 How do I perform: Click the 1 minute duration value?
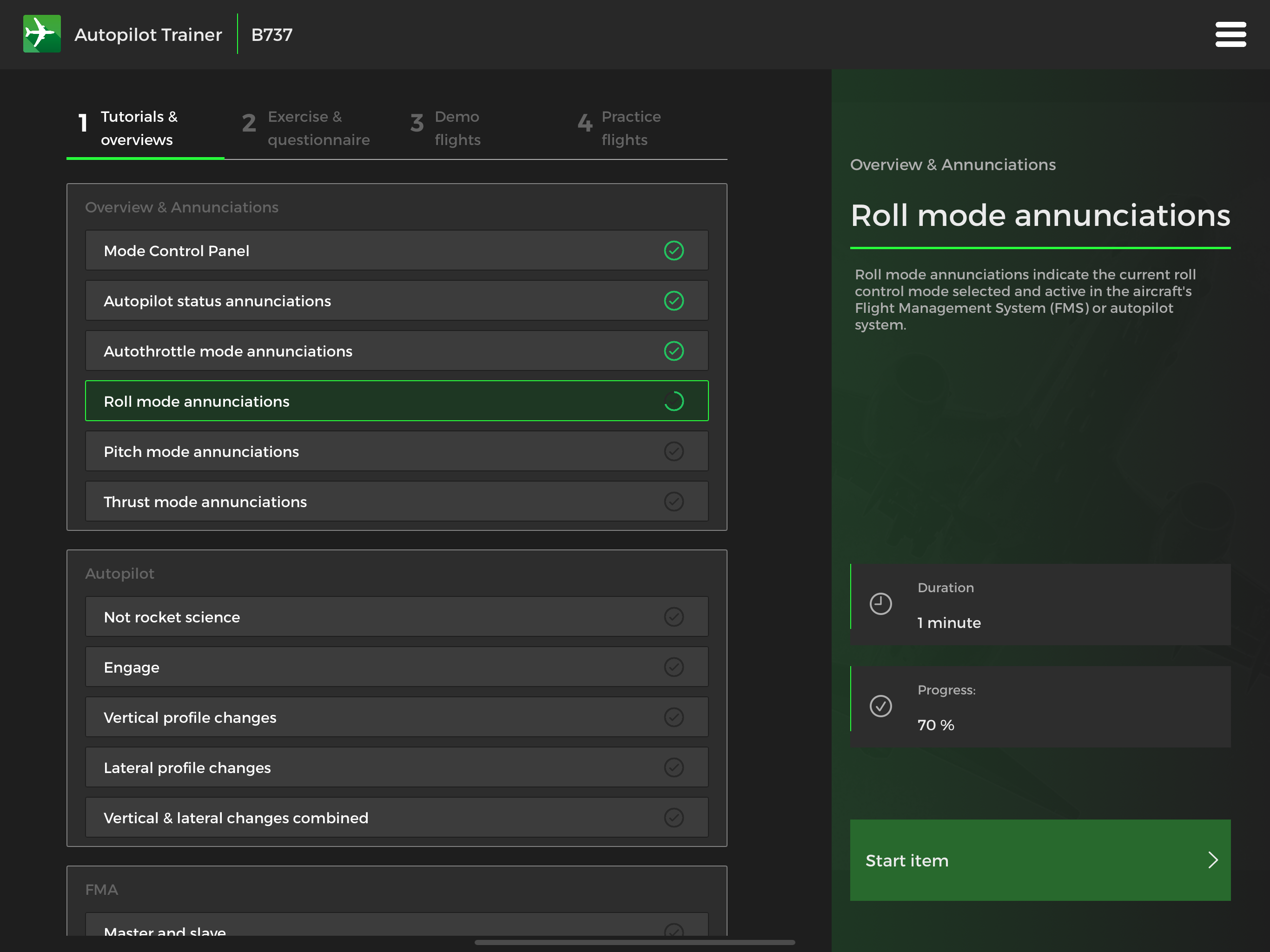tap(949, 623)
